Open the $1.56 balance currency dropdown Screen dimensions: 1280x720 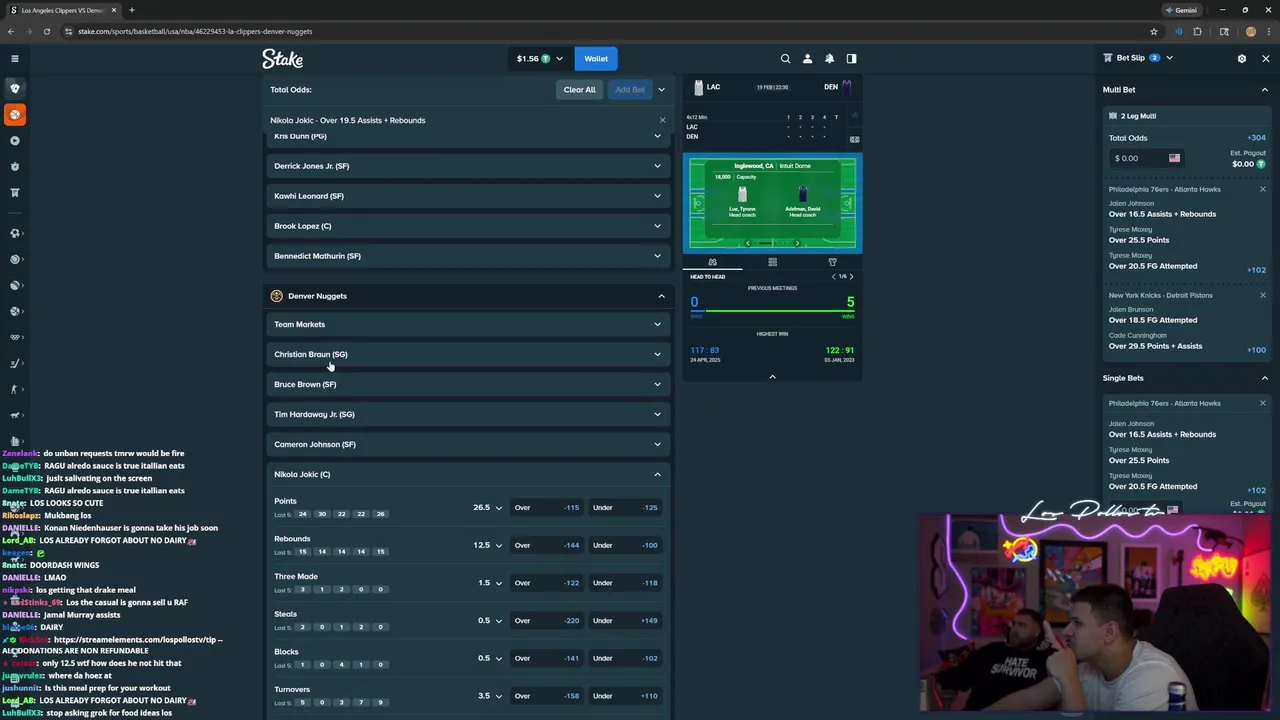click(x=540, y=59)
